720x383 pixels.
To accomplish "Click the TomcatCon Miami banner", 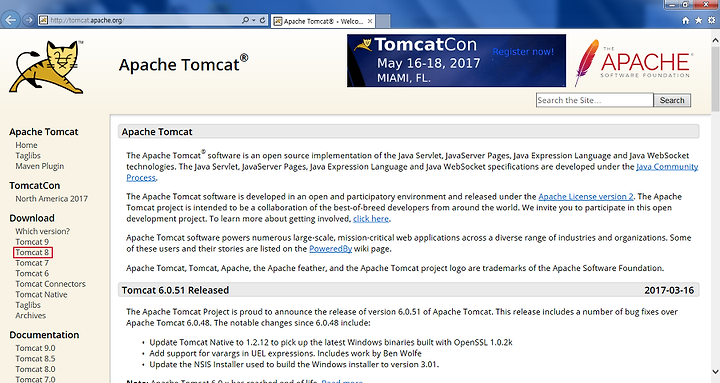I will click(x=456, y=61).
